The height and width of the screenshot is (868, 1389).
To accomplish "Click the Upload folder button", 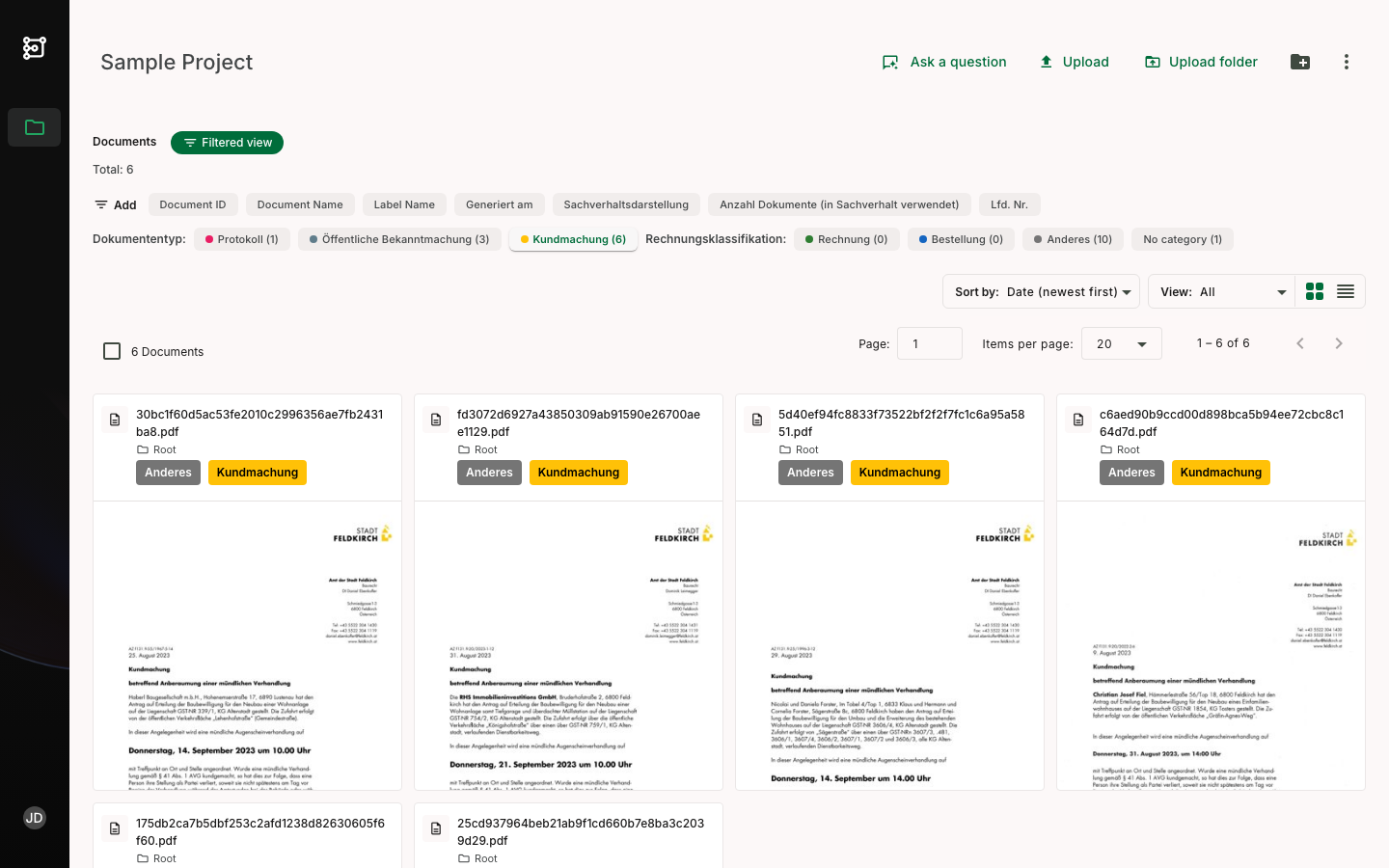I will [x=1201, y=62].
